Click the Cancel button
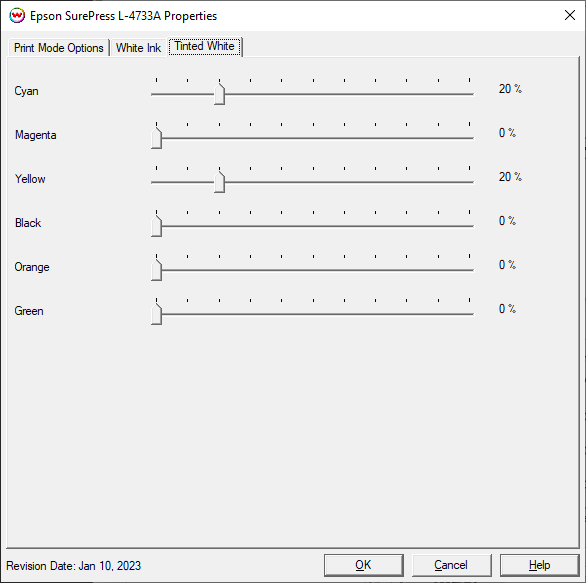586x583 pixels. point(451,565)
